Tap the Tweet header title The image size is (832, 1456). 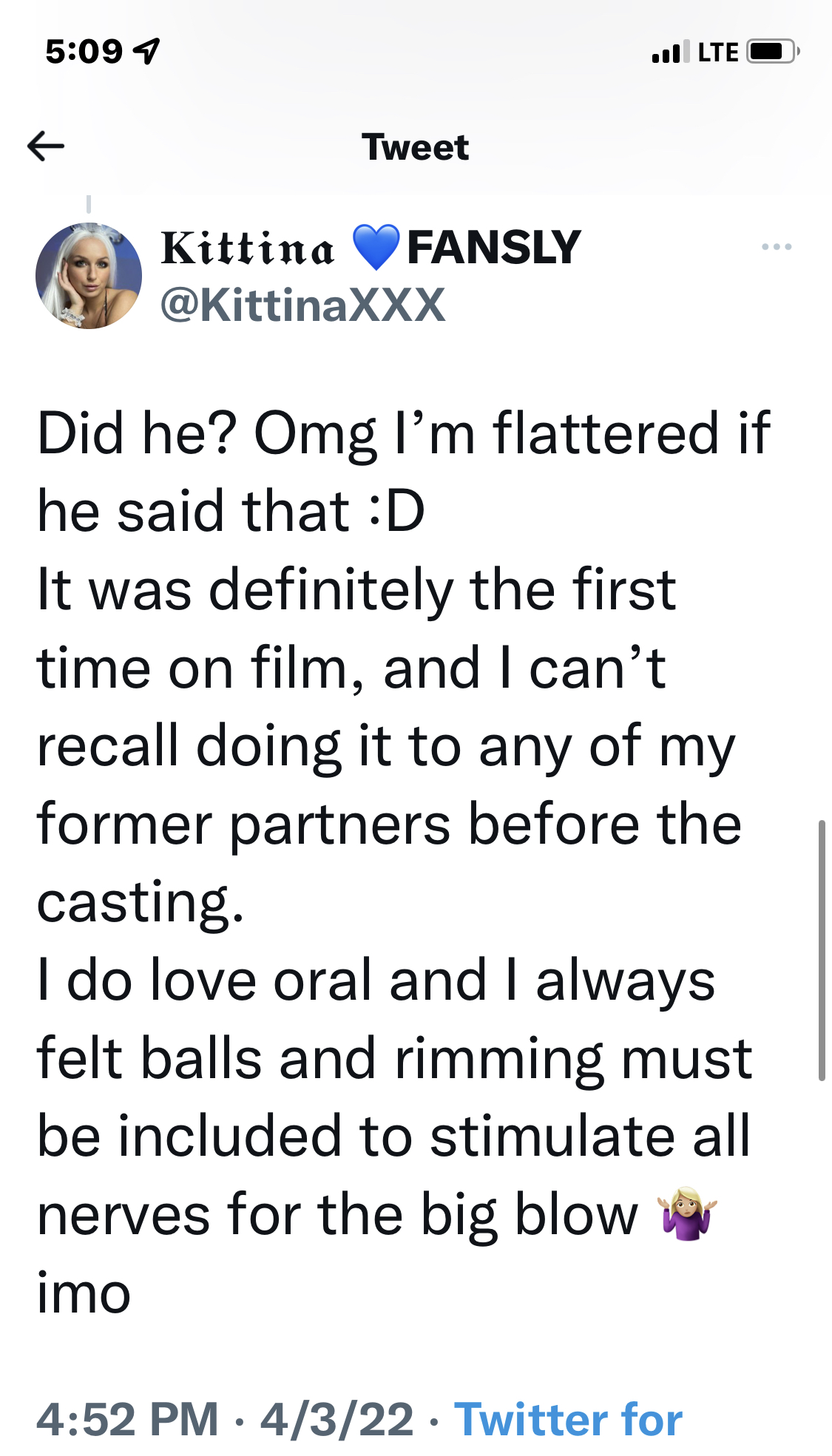tap(415, 146)
